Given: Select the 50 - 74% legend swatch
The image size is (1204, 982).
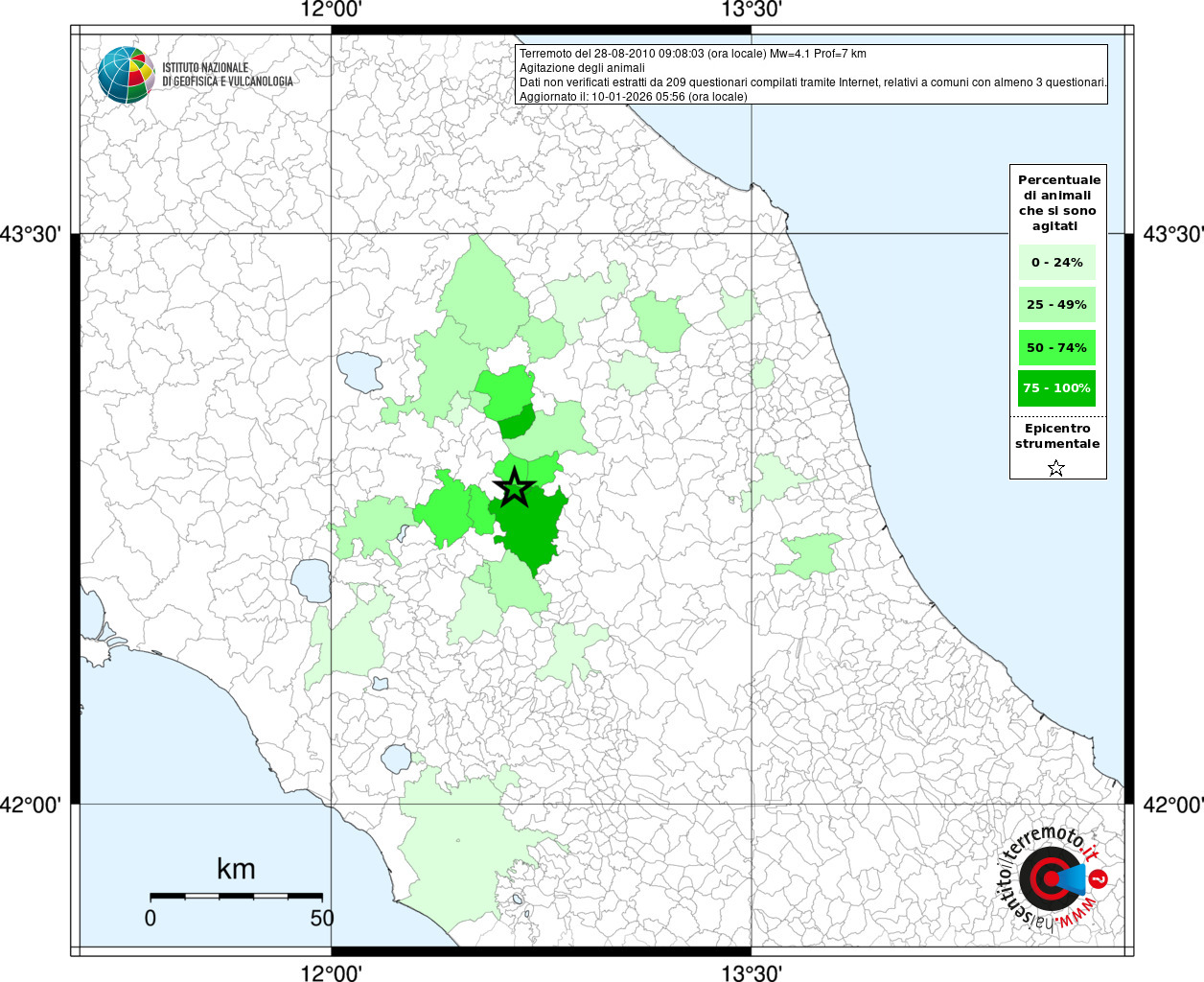Looking at the screenshot, I should point(1056,347).
